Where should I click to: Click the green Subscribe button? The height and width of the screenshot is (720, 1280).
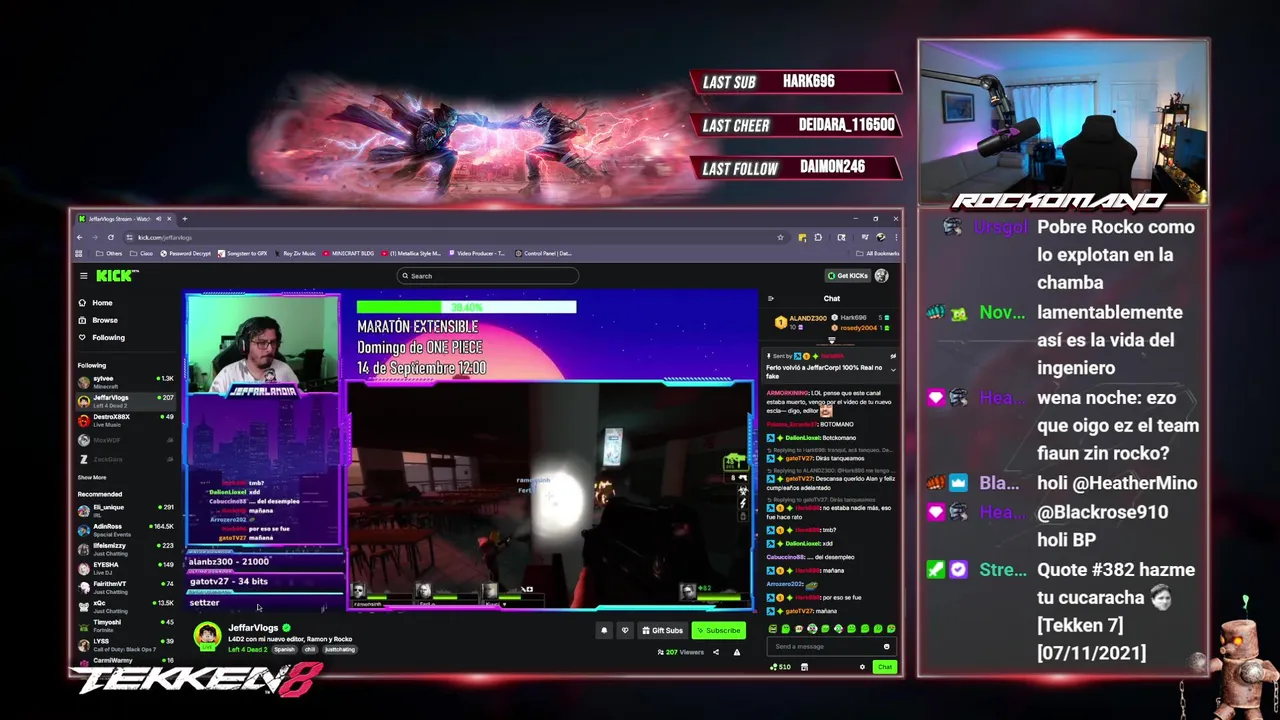tap(718, 630)
